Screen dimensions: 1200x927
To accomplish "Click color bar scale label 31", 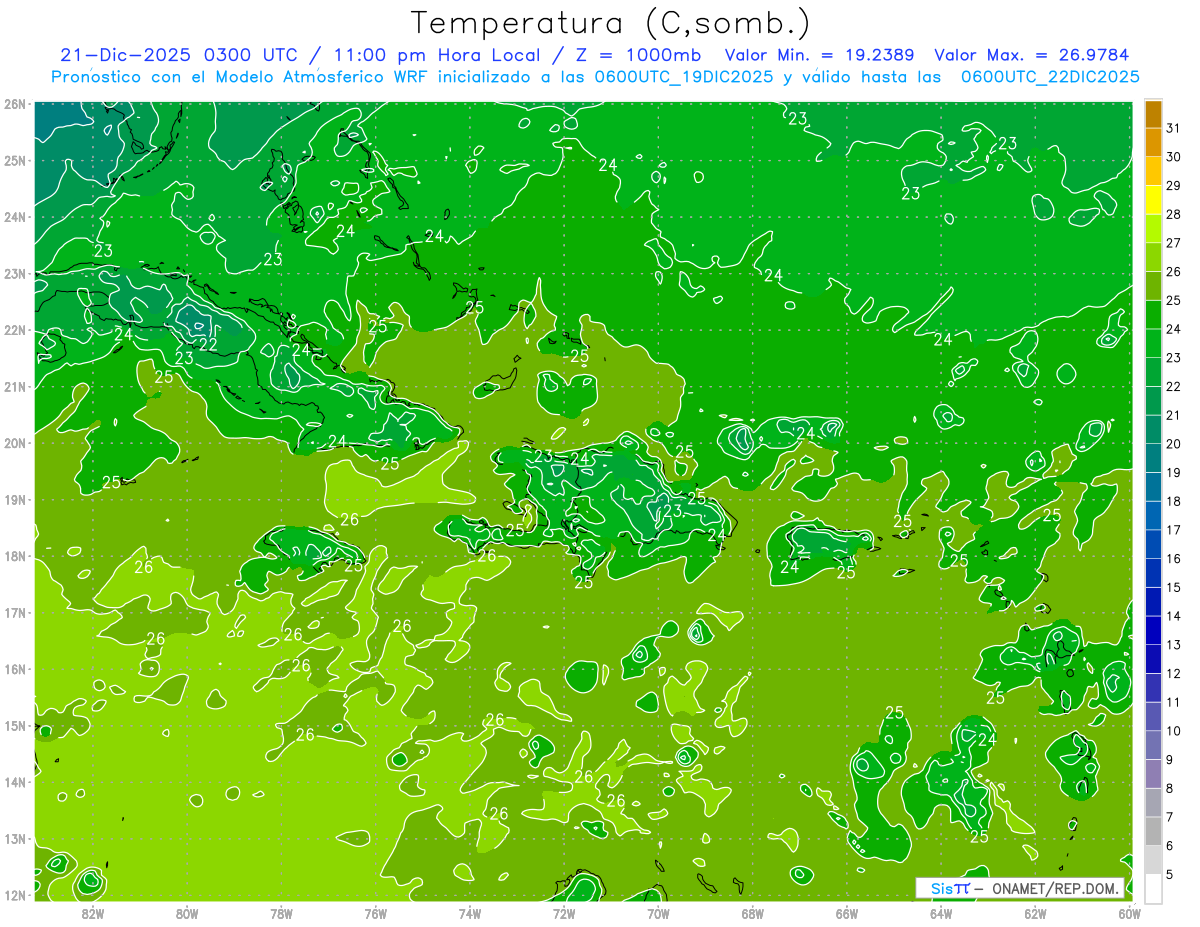I will 1174,128.
